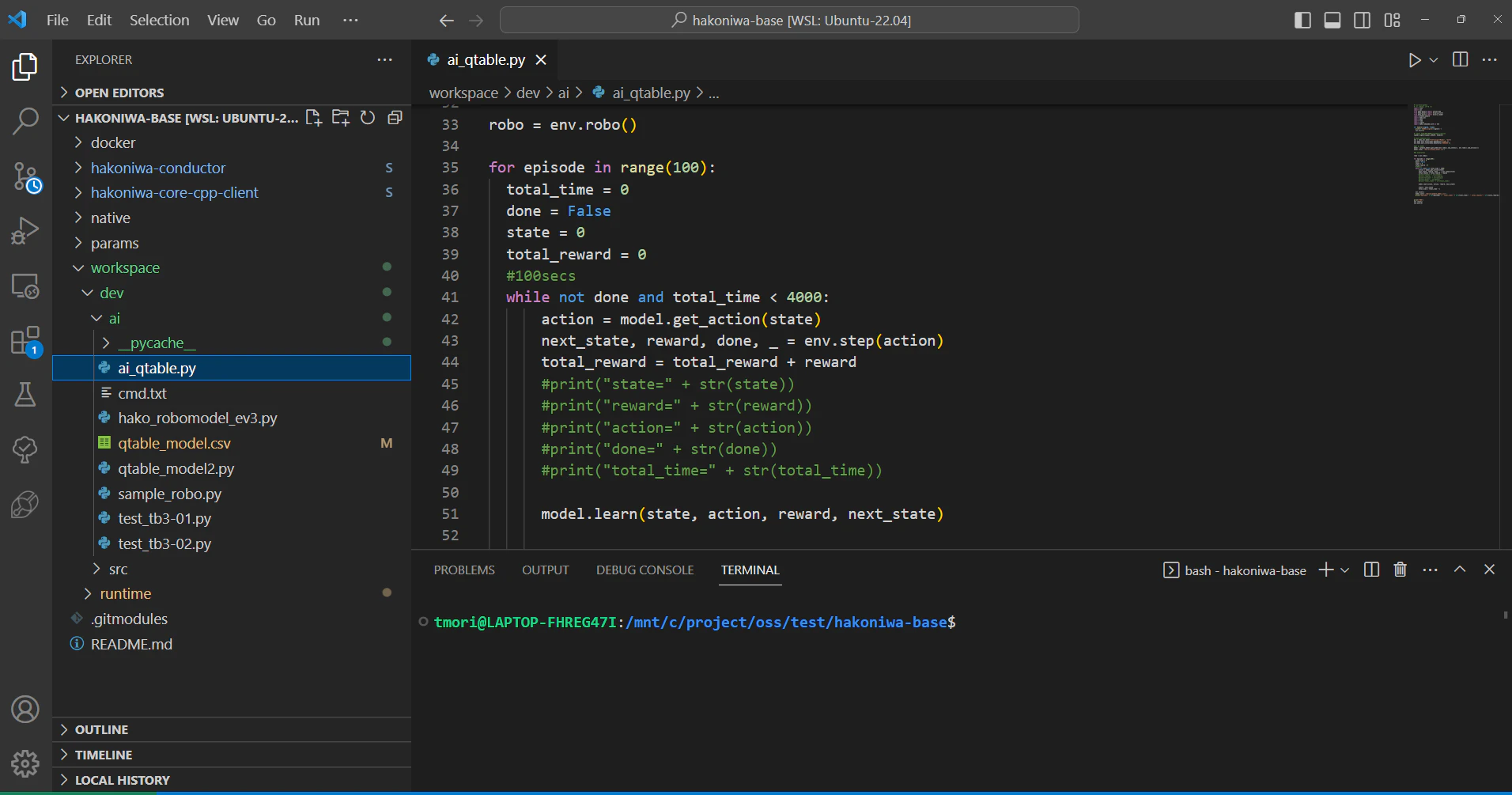Switch to the DEBUG CONSOLE tab
Screen dimensions: 1512x795
coord(644,570)
